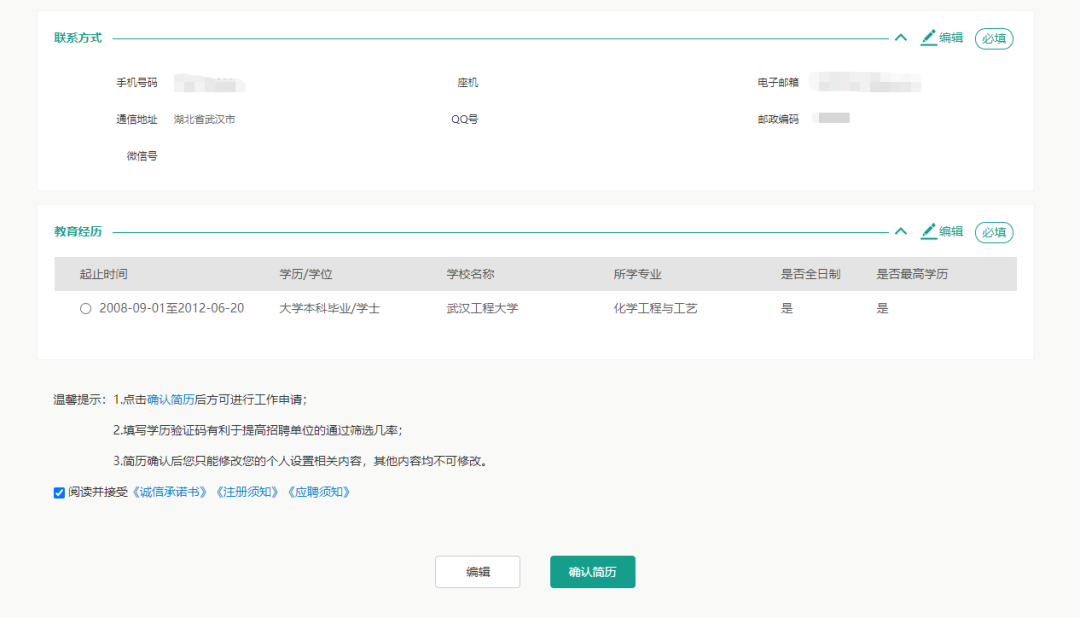Open the 《诚信承诺书》 link
The height and width of the screenshot is (618, 1080).
pyautogui.click(x=169, y=492)
